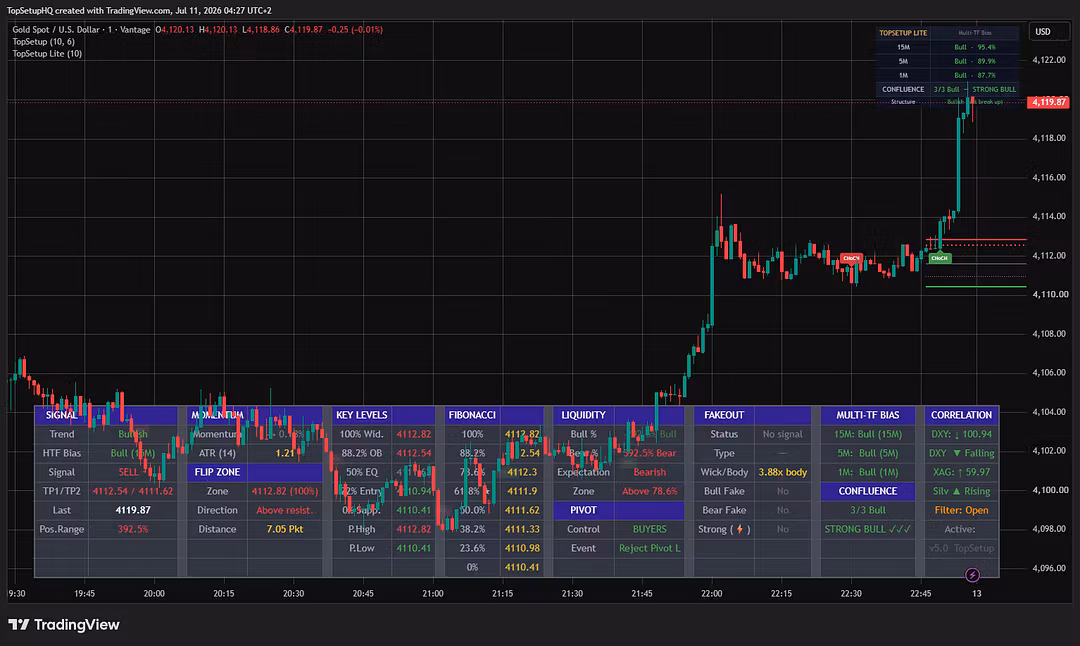
Task: Click the Silv Rising up-triangle indicator
Action: 956,491
